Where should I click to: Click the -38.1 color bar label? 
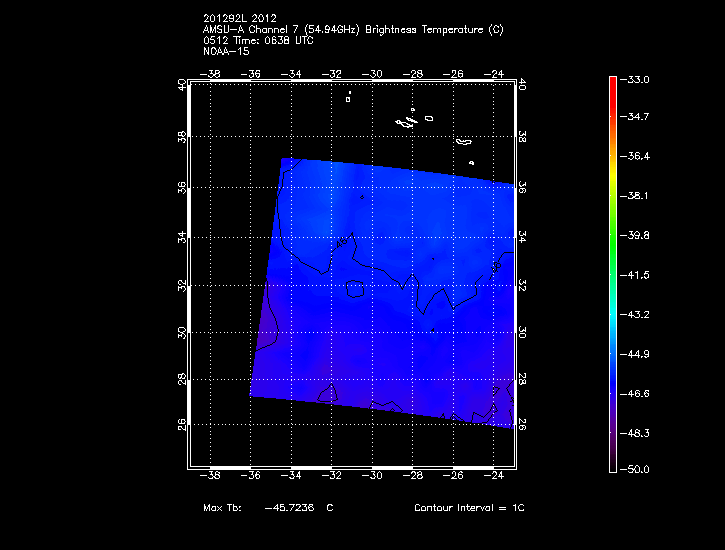click(x=638, y=196)
